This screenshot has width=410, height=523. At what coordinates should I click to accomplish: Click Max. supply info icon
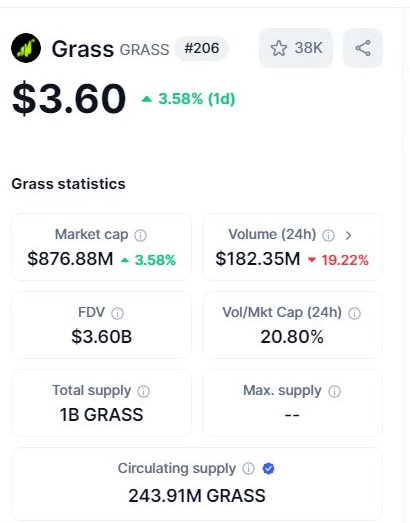(x=334, y=391)
